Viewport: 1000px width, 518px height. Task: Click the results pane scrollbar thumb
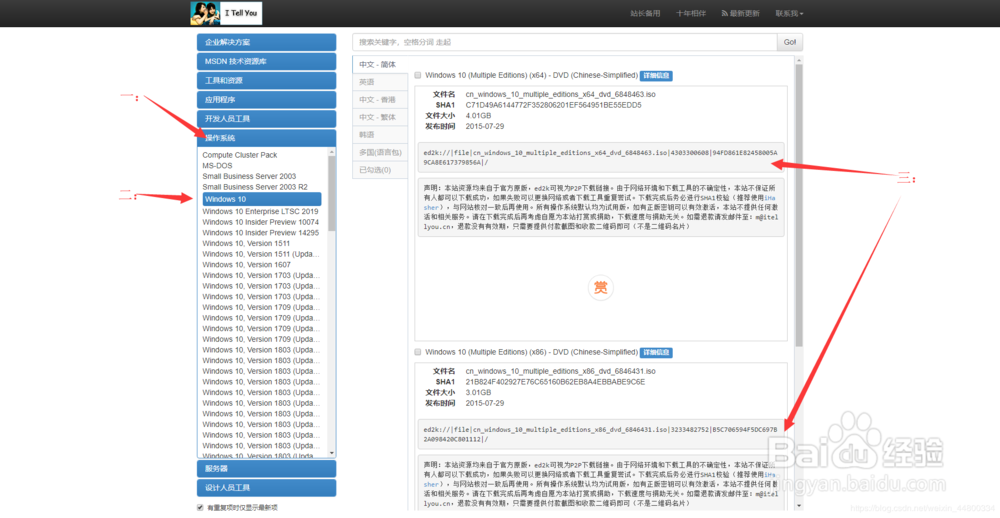[799, 204]
